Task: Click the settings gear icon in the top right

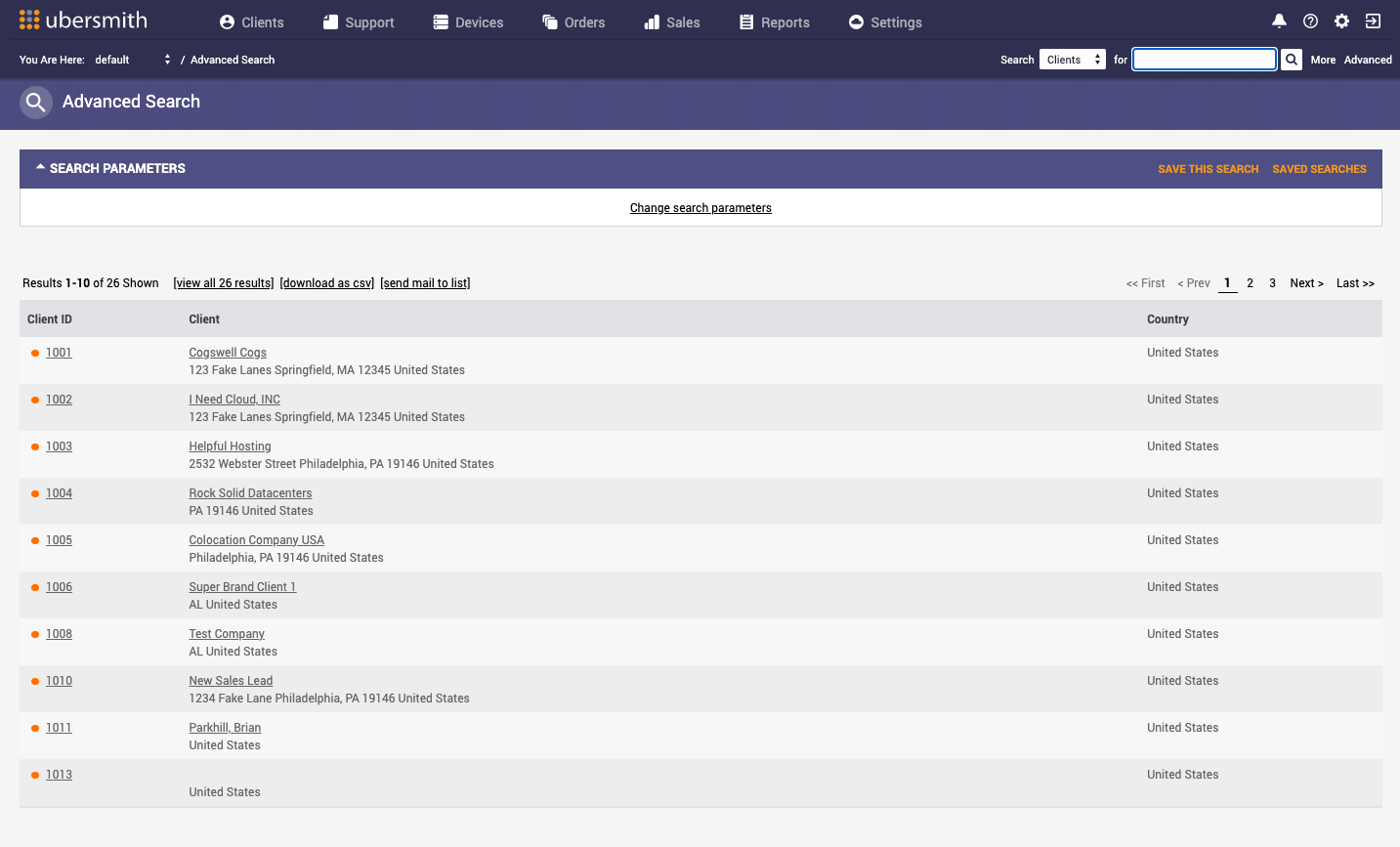Action: click(x=1341, y=21)
